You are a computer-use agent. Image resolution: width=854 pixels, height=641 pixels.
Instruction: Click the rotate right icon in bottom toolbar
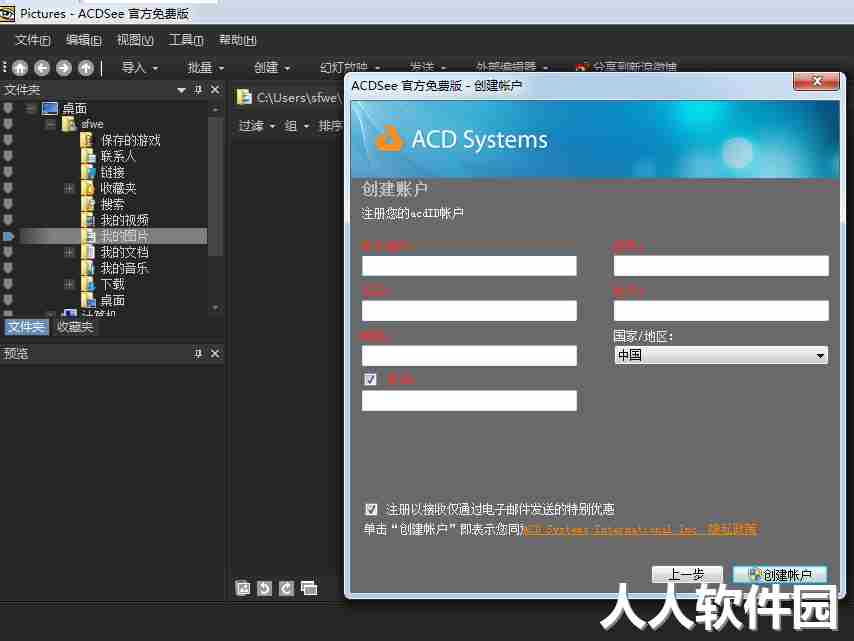point(286,588)
